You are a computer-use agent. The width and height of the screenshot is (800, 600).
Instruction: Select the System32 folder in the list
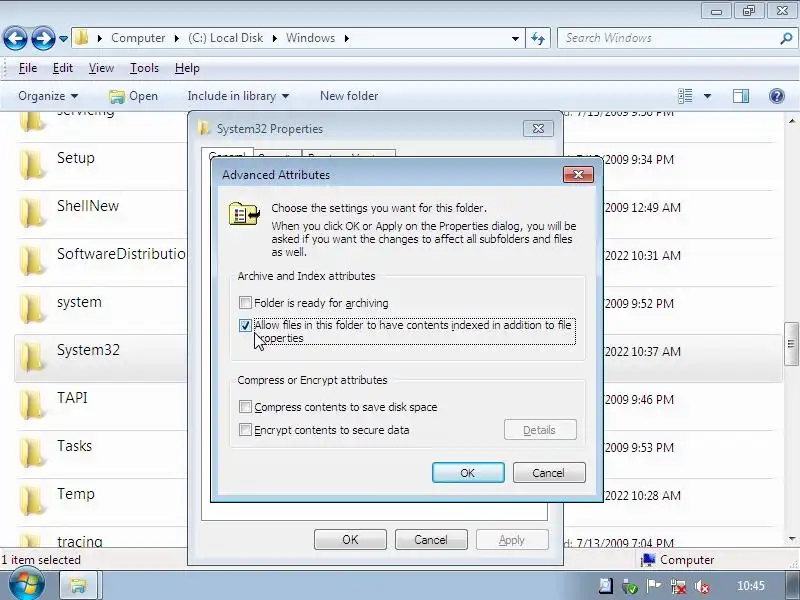(101, 358)
